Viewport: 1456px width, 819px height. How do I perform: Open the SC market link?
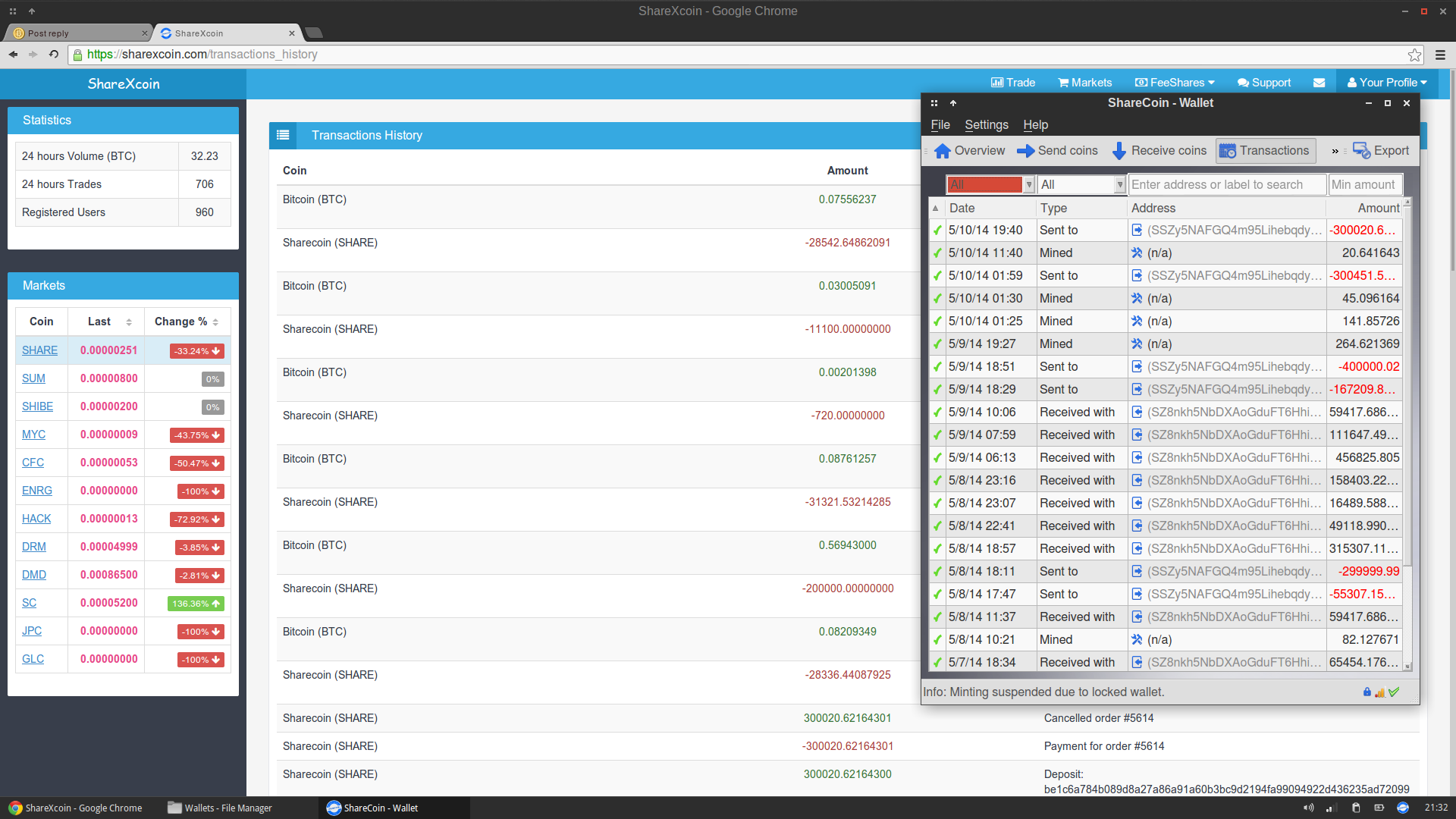click(x=29, y=603)
